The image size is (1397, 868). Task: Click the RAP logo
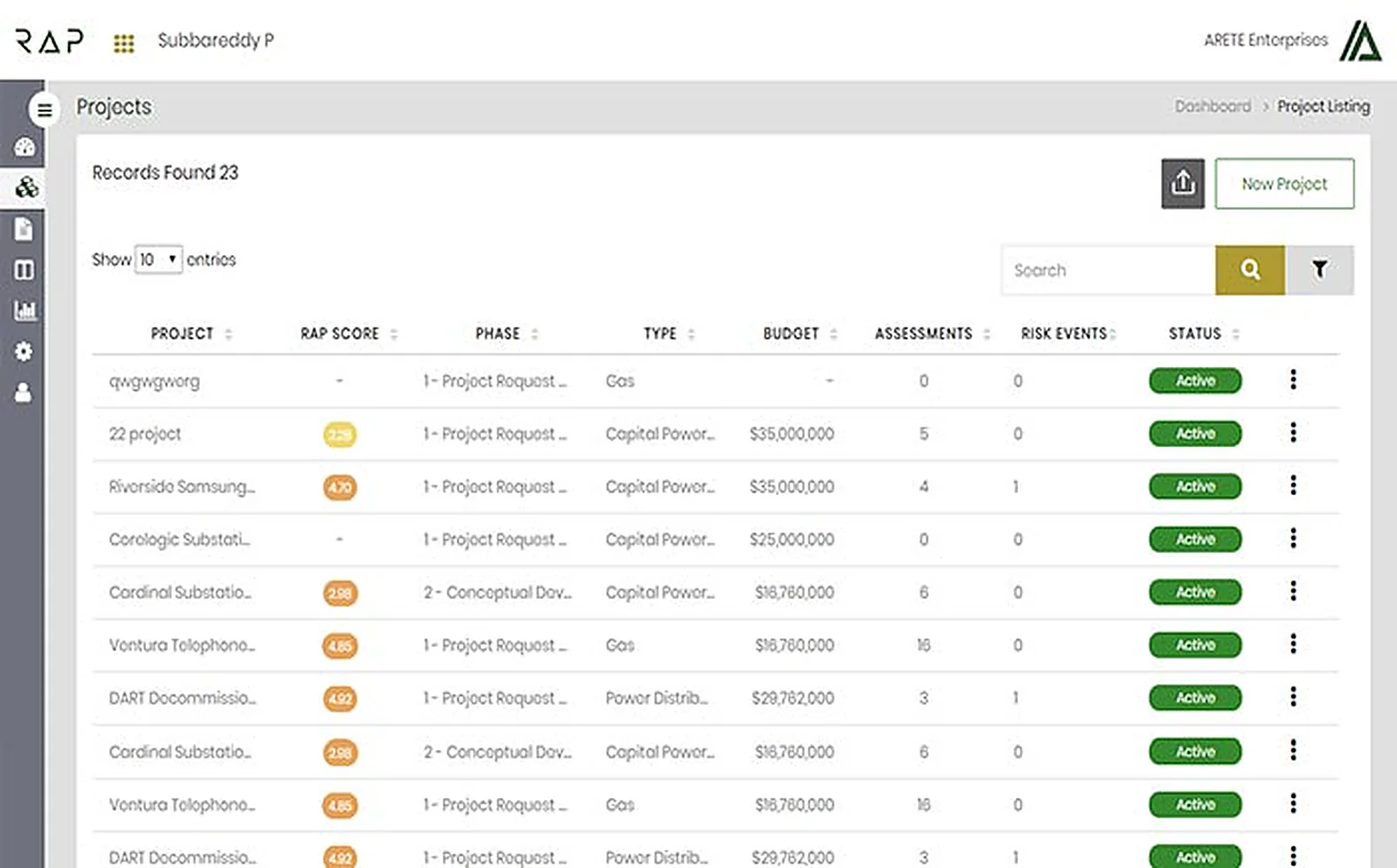(50, 40)
